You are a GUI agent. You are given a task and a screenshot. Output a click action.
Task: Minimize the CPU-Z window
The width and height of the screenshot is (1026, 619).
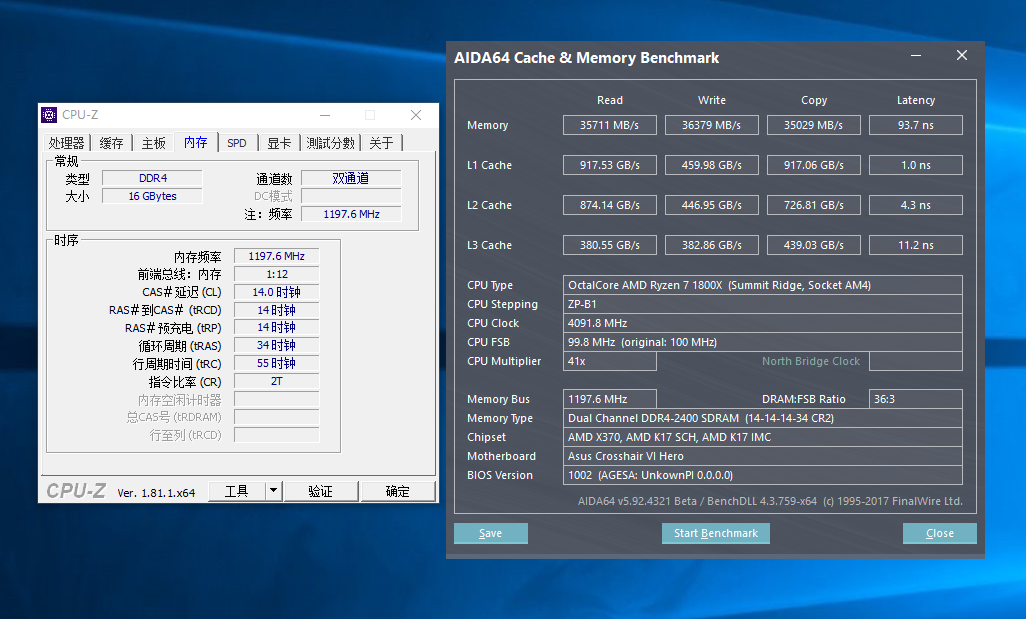325,115
